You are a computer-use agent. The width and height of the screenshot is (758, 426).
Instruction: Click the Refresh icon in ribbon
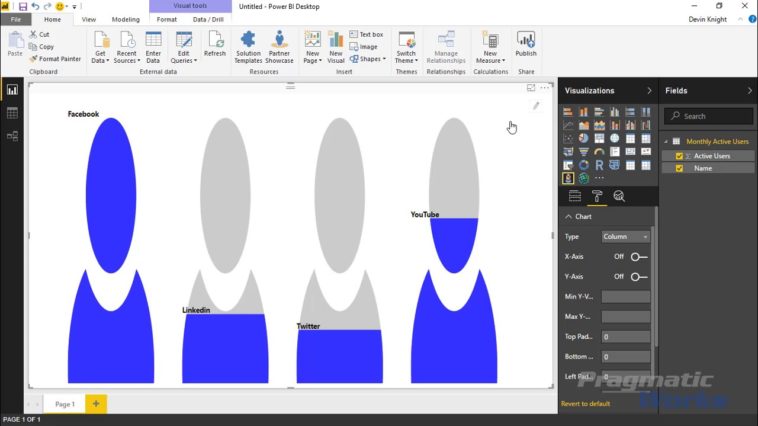click(x=215, y=45)
